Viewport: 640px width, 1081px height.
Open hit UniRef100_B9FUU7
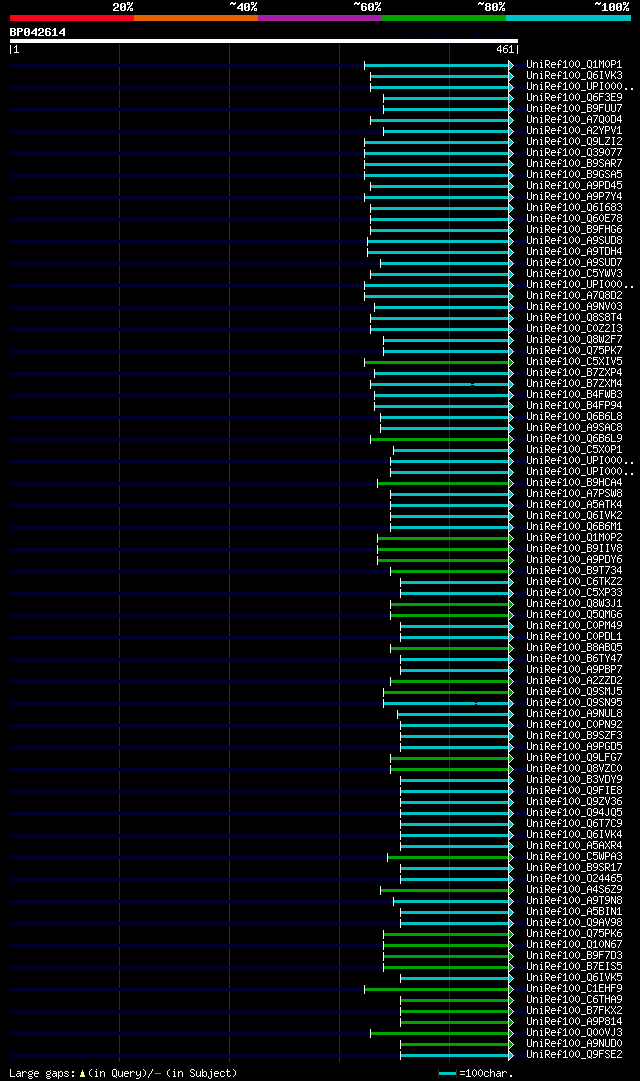point(574,109)
